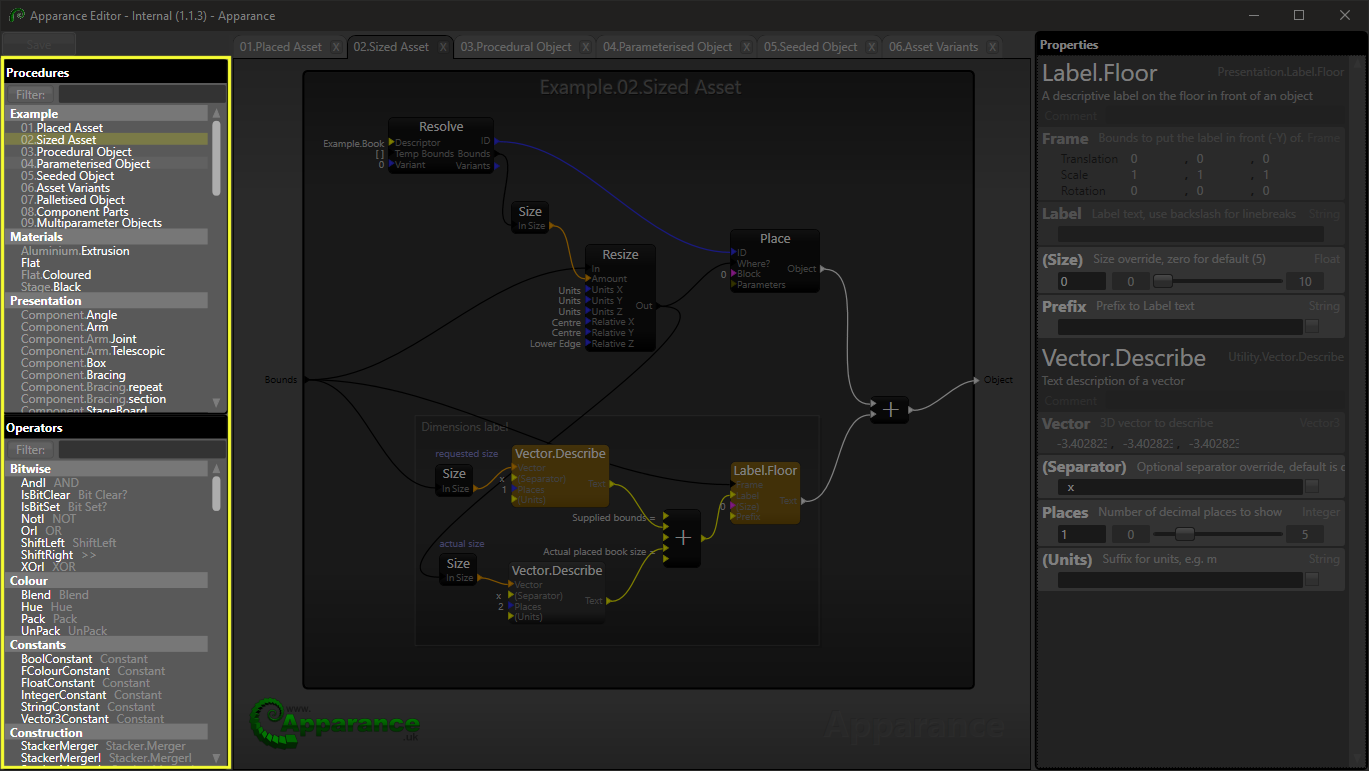The image size is (1369, 771).
Task: Select the Size node labeled requested size
Action: tap(454, 474)
